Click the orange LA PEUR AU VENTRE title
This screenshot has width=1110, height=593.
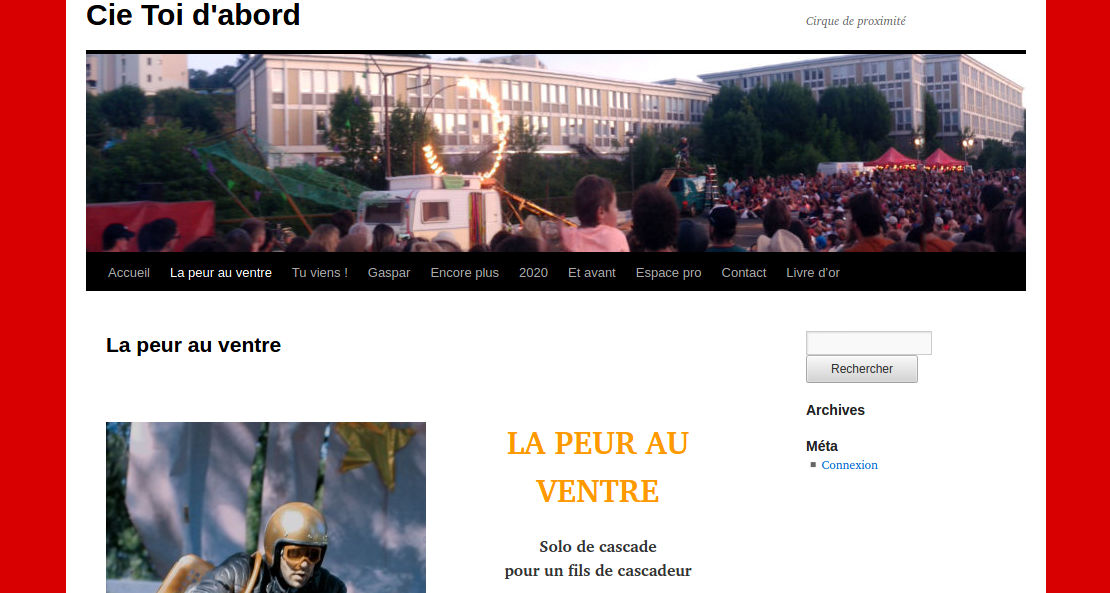(597, 467)
